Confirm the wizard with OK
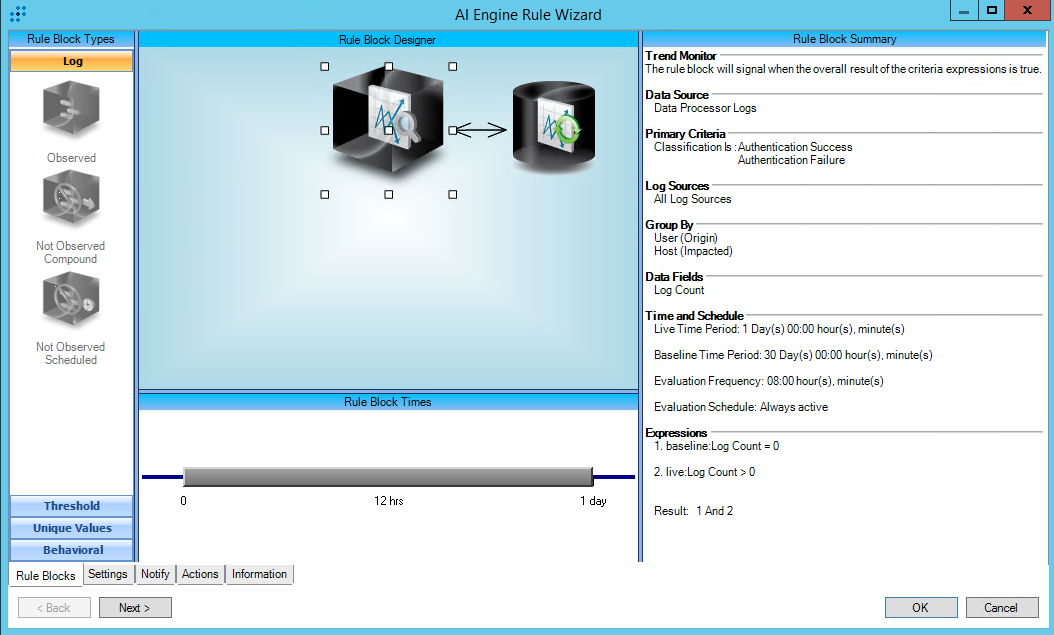The image size is (1054, 635). click(x=920, y=607)
